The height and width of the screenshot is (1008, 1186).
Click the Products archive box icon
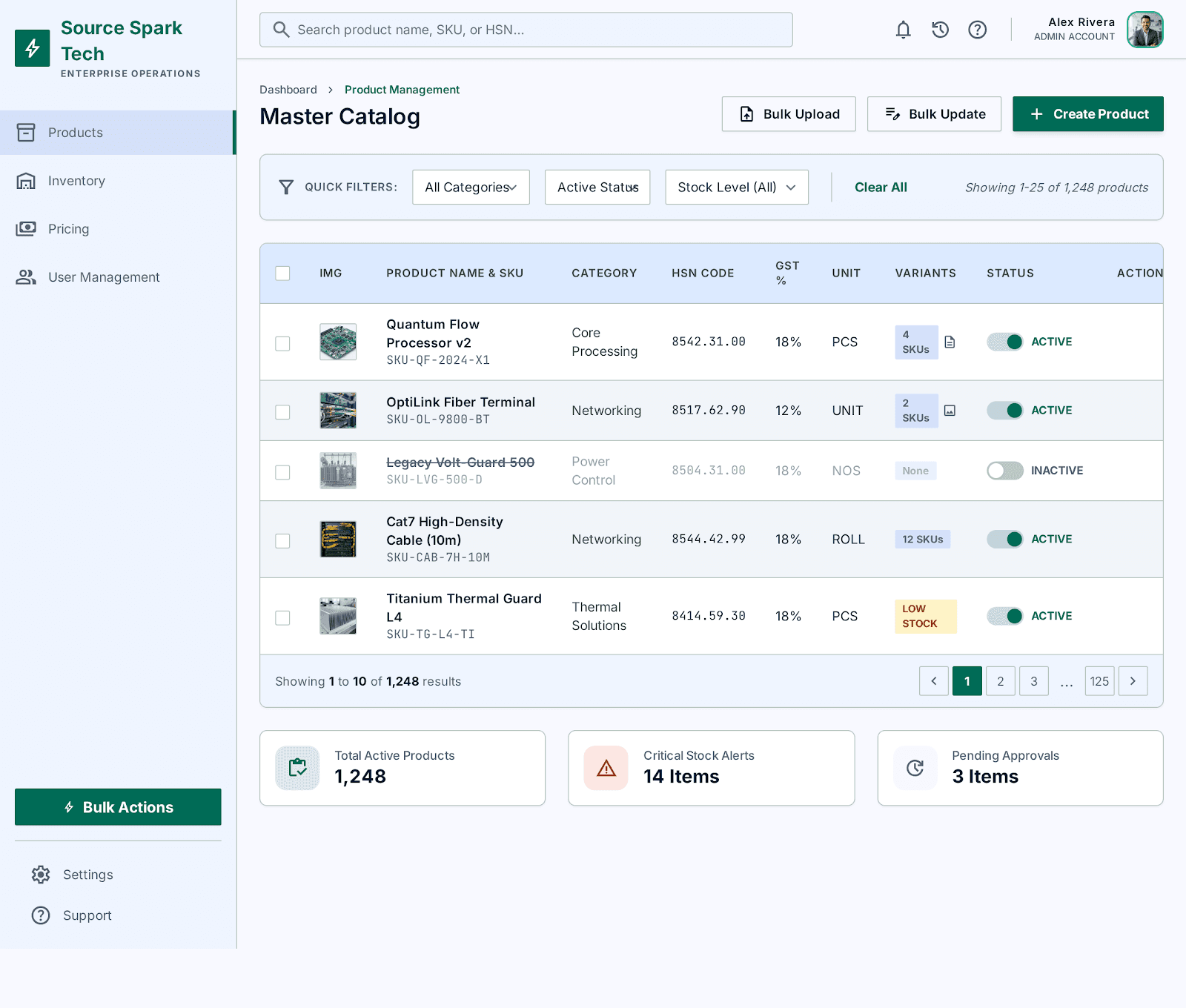[x=26, y=133]
